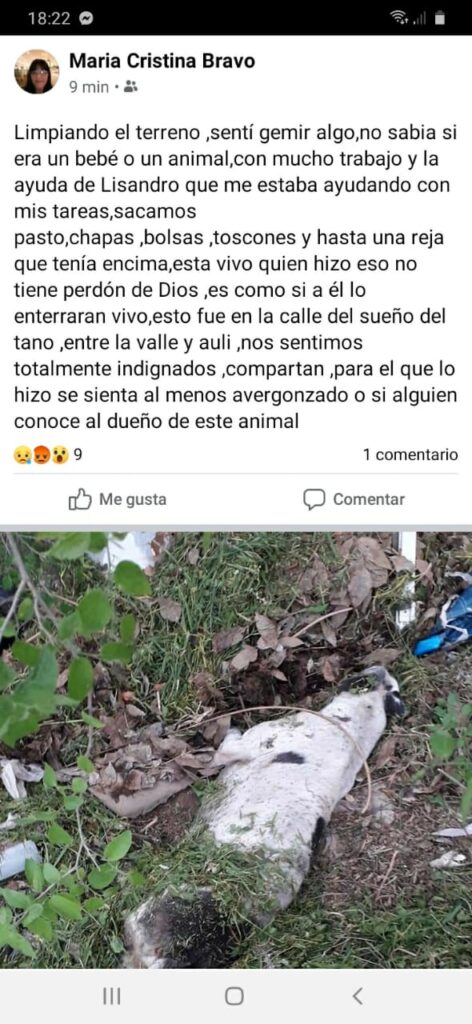The width and height of the screenshot is (472, 1024).
Task: View the reactions count of 9
Action: [78, 455]
